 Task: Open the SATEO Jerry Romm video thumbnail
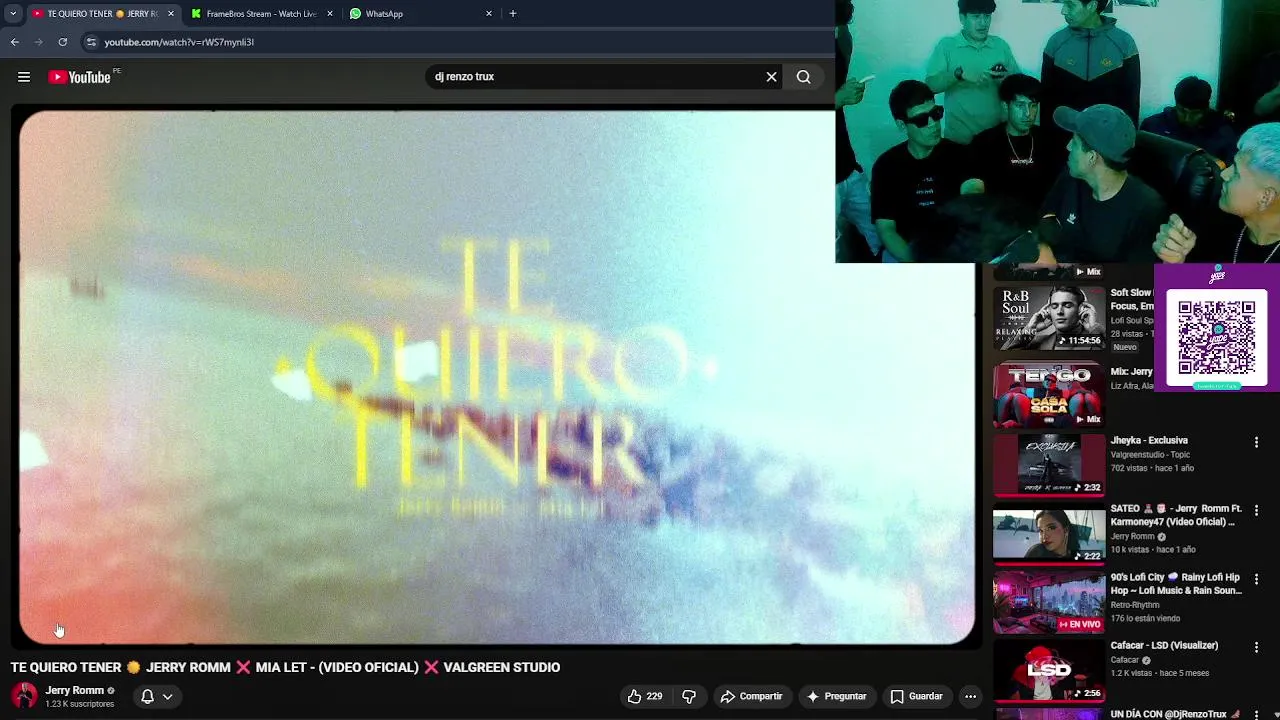tap(1048, 534)
